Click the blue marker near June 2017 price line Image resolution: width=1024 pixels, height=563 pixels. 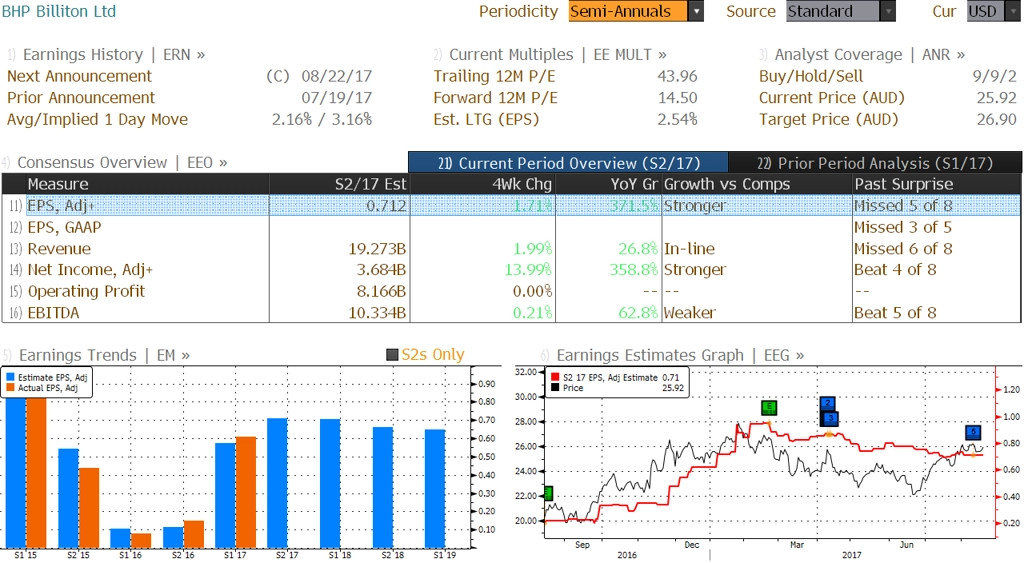(973, 432)
